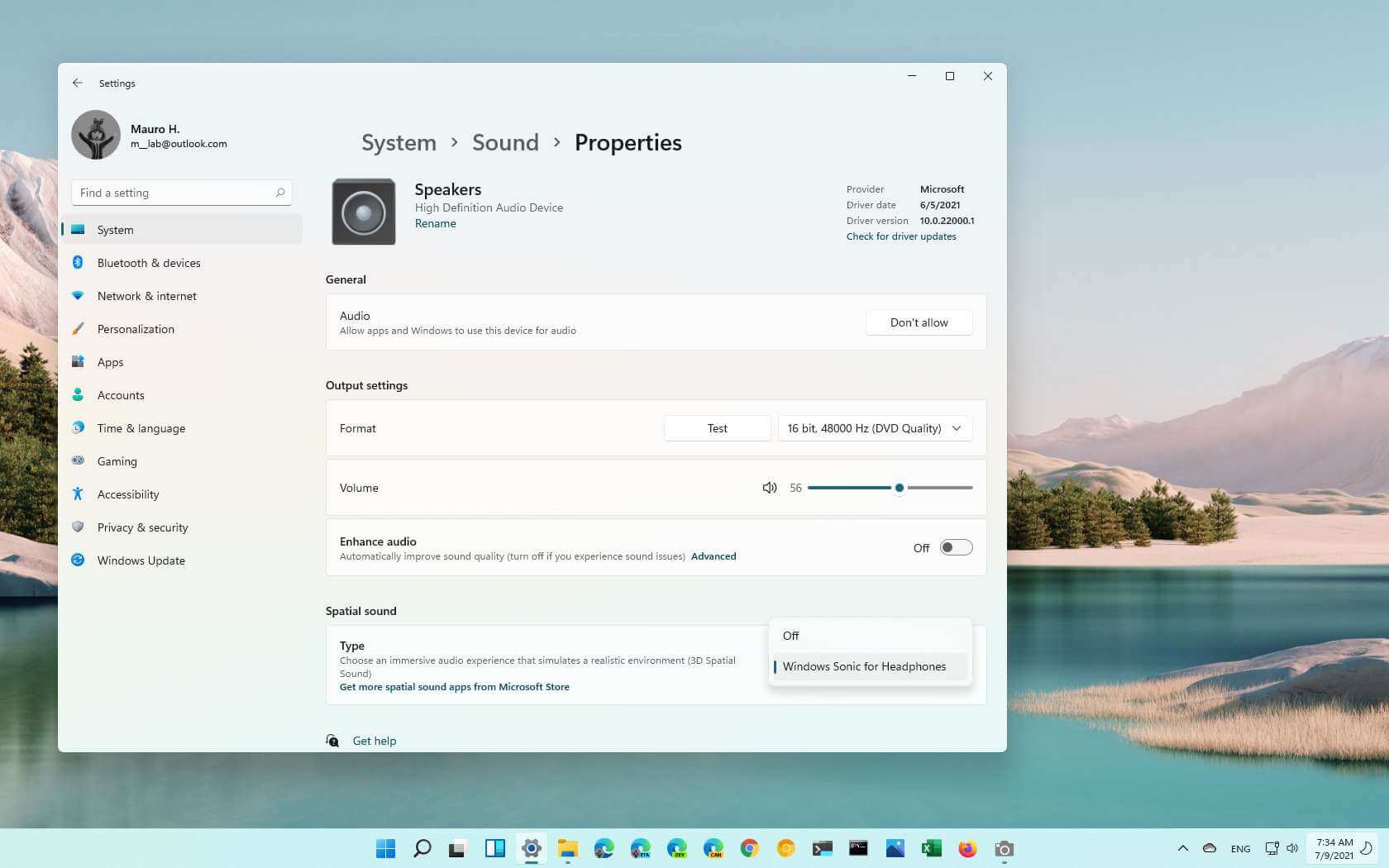Click the Speakers device icon
This screenshot has height=868, width=1389.
tap(363, 212)
